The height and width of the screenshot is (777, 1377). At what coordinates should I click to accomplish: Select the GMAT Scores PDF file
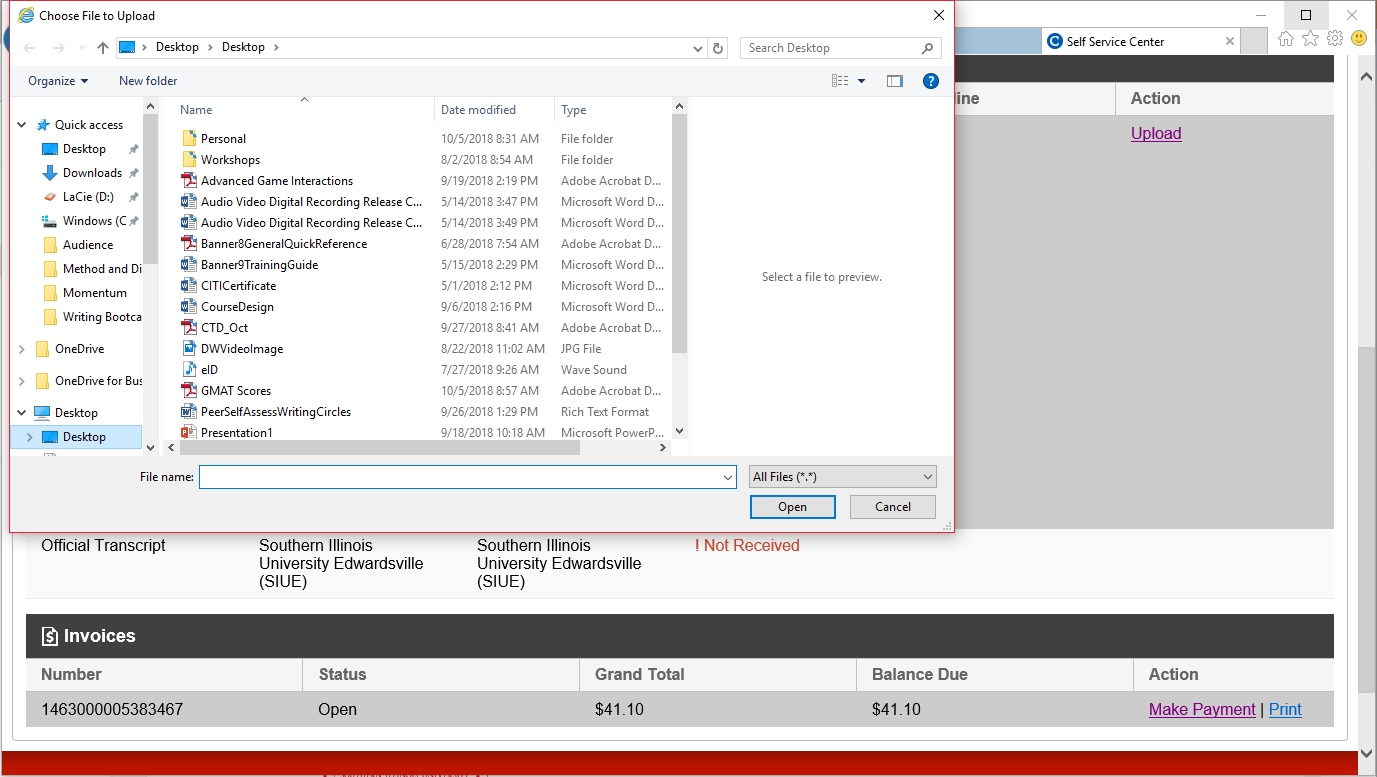(x=236, y=391)
